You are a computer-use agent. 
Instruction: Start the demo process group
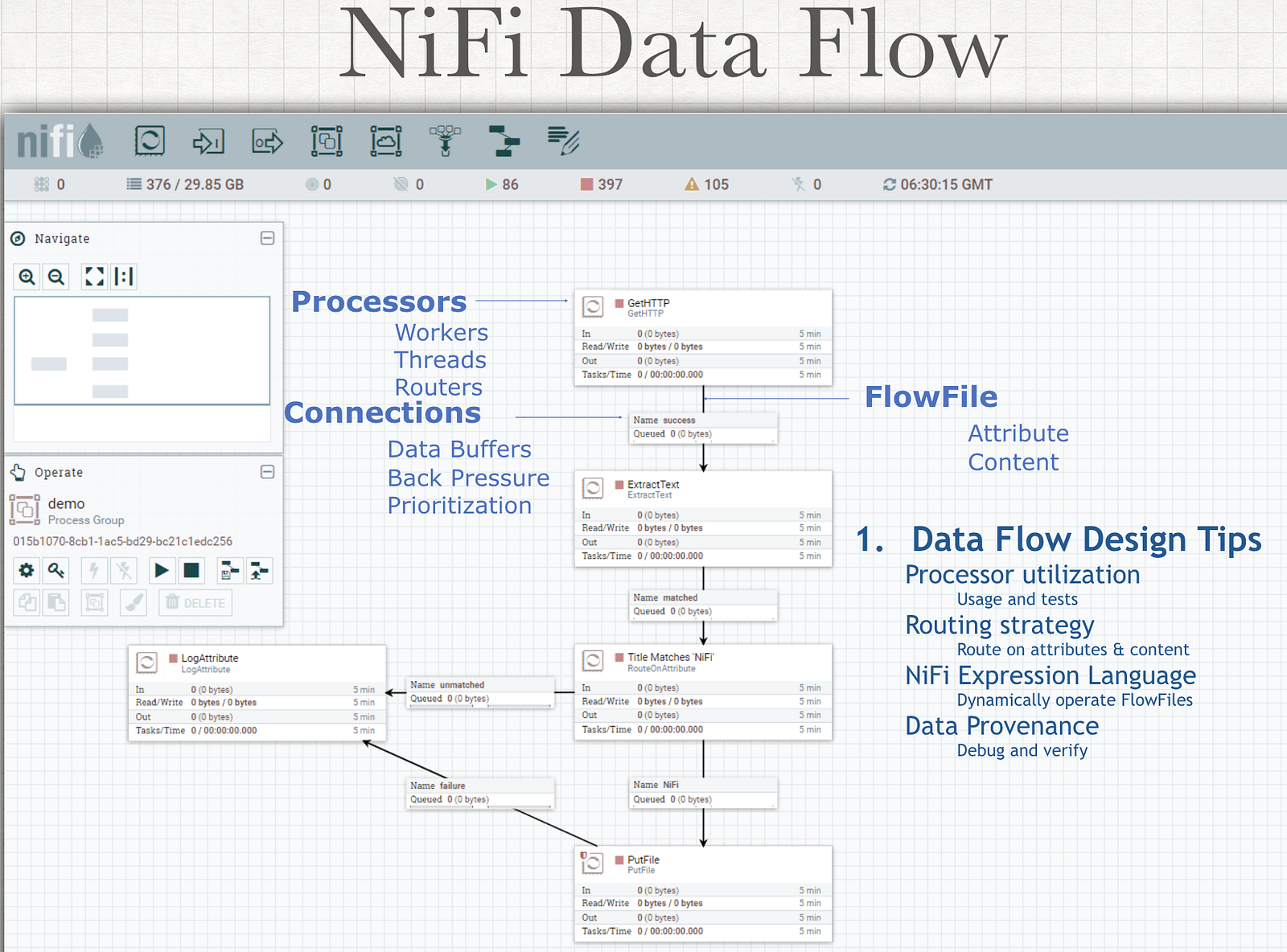tap(162, 570)
